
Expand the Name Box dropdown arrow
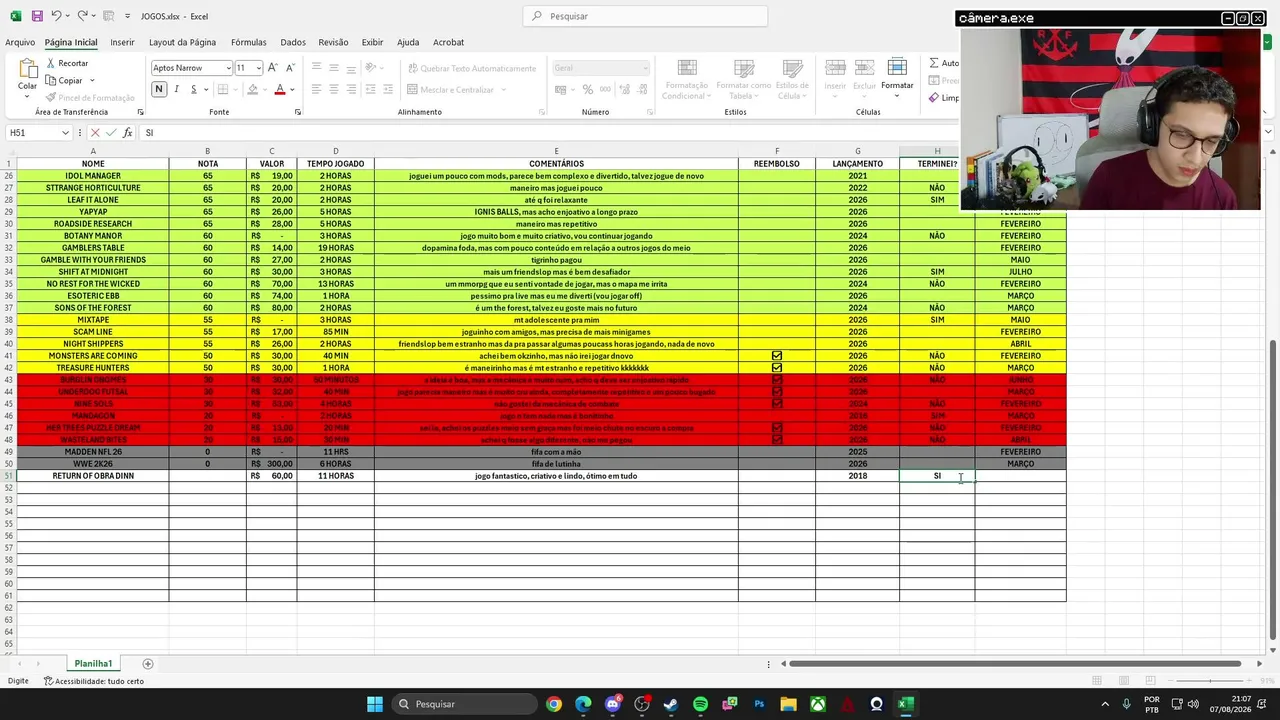click(x=66, y=133)
